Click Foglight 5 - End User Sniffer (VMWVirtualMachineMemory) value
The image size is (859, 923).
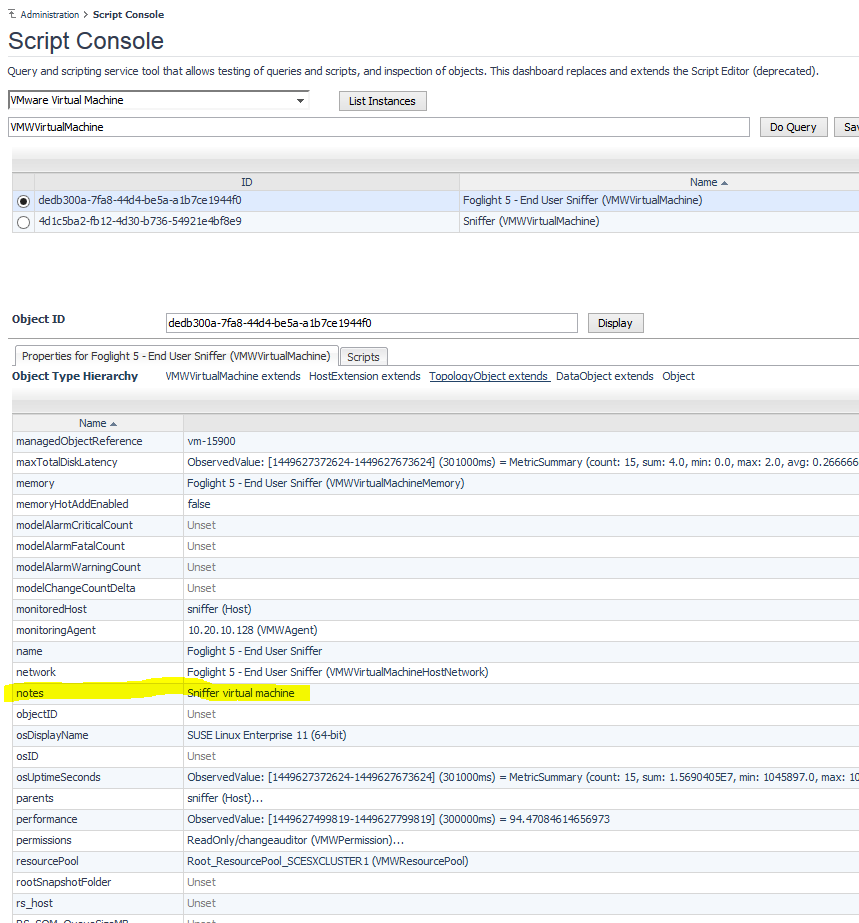[326, 483]
